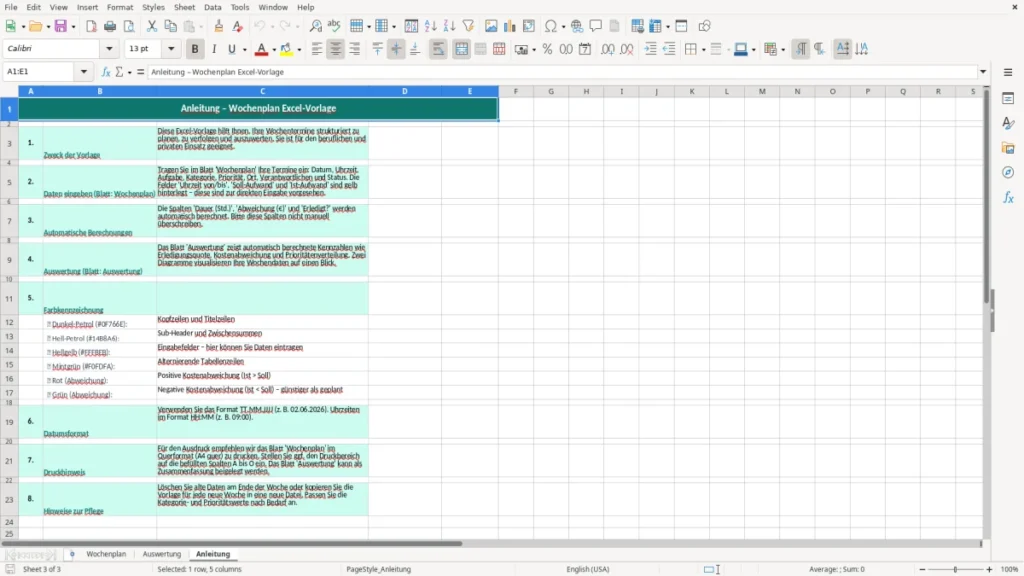
Task: Click the formula input line
Action: point(562,72)
